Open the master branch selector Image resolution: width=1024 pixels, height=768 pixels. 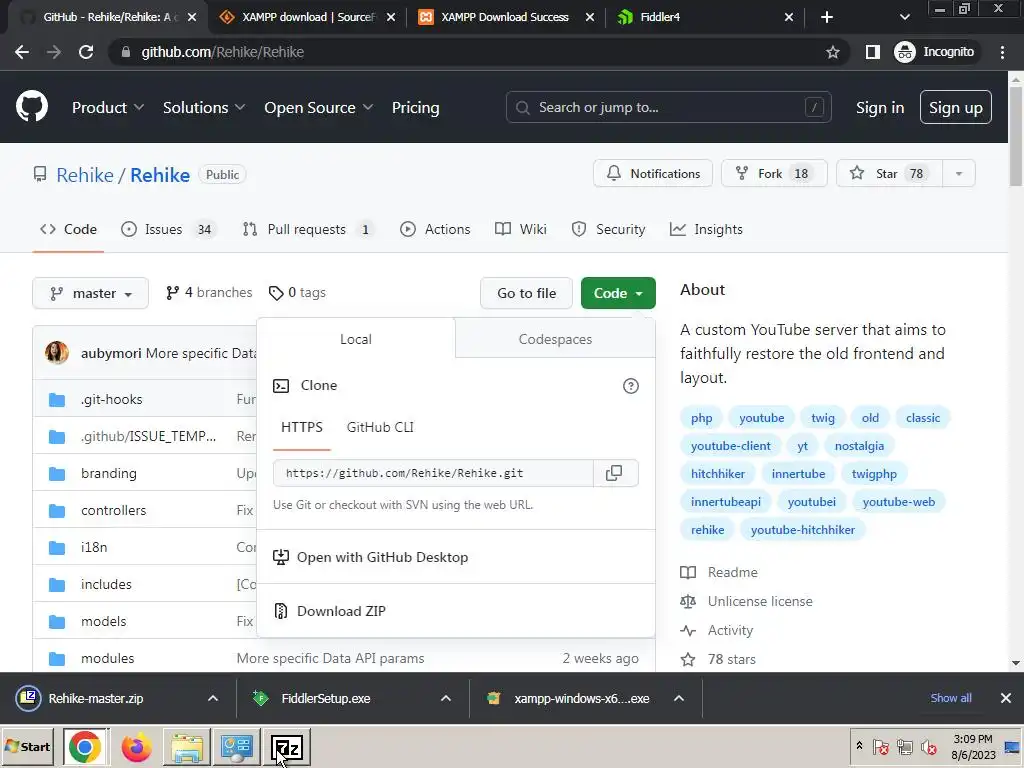91,293
